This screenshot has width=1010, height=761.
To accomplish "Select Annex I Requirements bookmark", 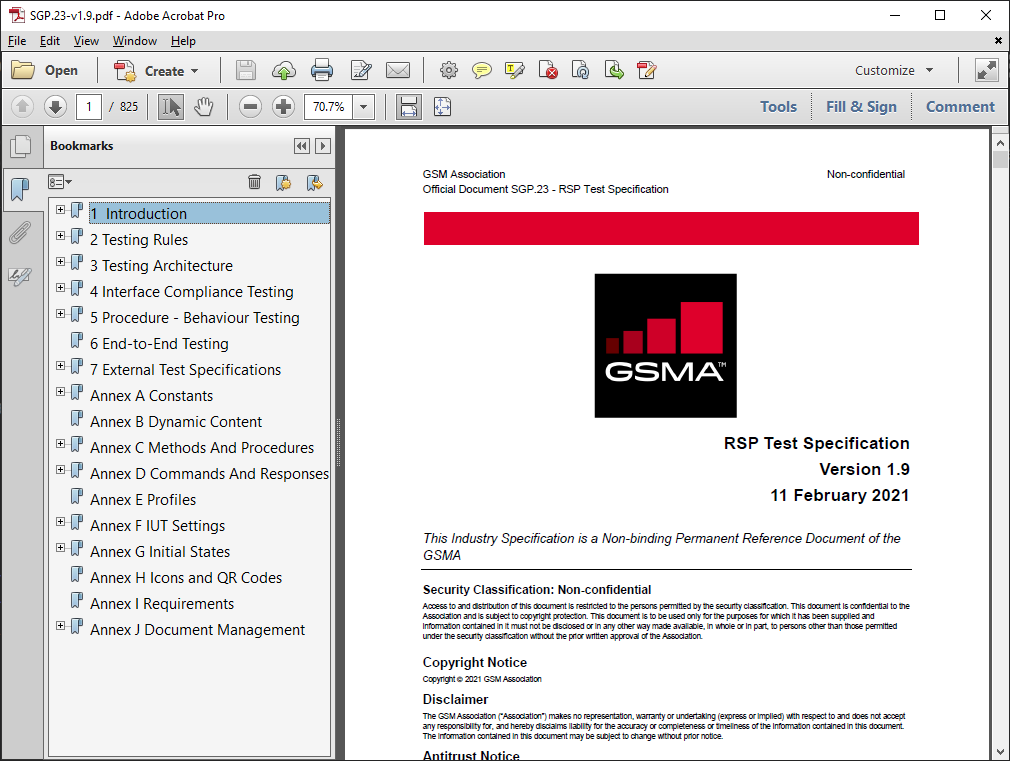I will coord(162,604).
